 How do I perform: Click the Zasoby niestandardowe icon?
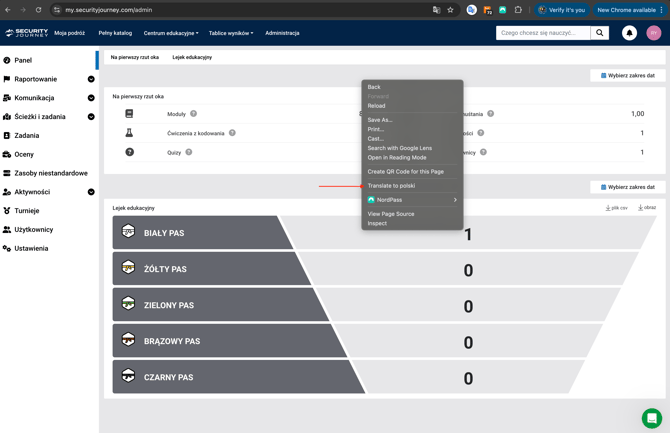click(6, 173)
